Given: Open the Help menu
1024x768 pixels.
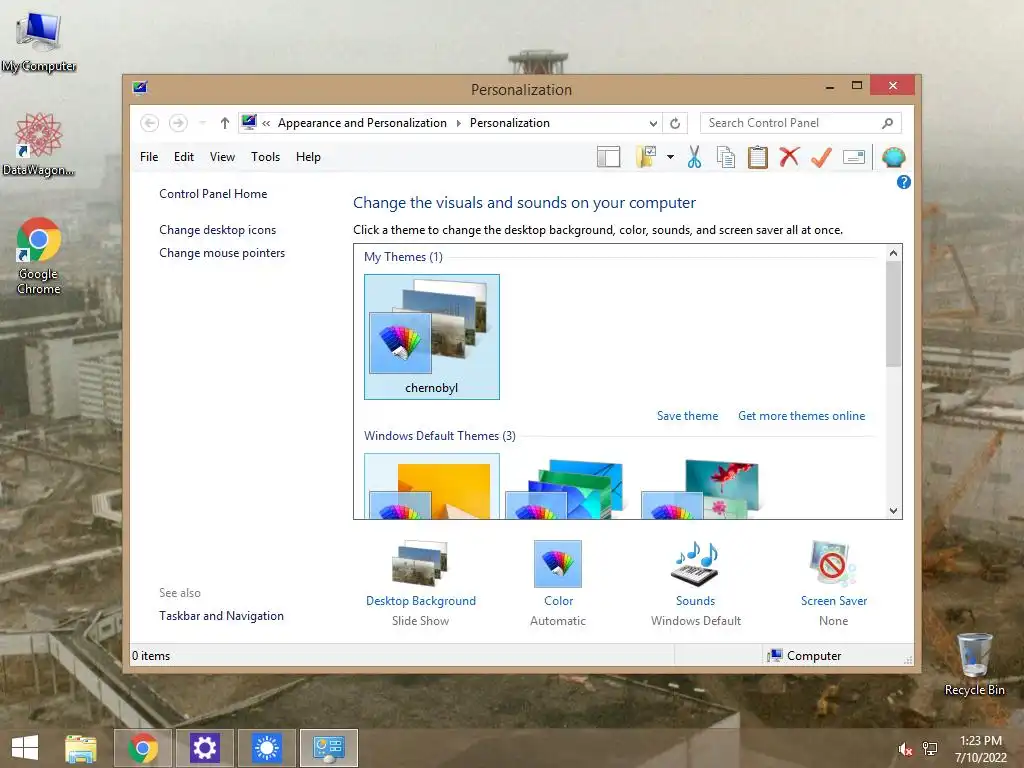Looking at the screenshot, I should 308,157.
